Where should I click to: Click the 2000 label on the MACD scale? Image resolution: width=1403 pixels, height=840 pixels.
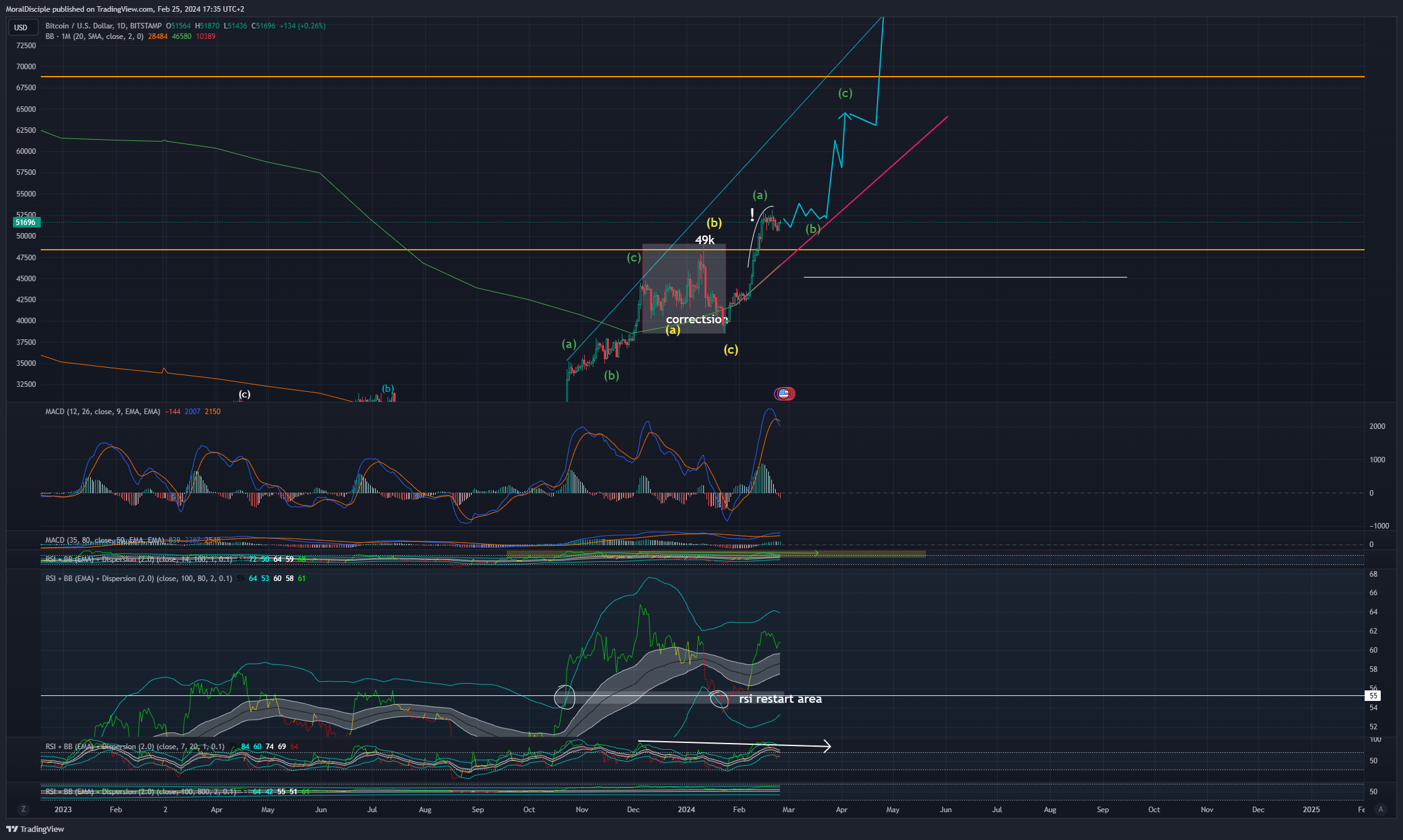click(1377, 426)
